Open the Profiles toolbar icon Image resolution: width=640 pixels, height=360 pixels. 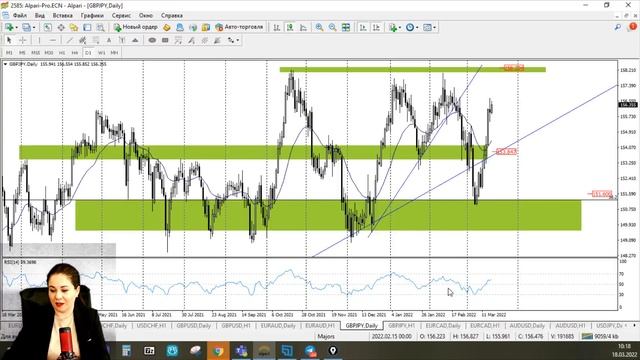coord(26,27)
